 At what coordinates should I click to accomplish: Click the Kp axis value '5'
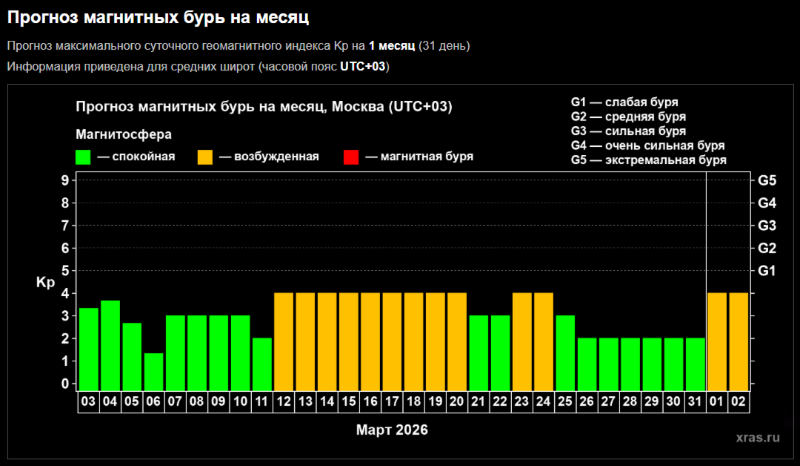(65, 271)
